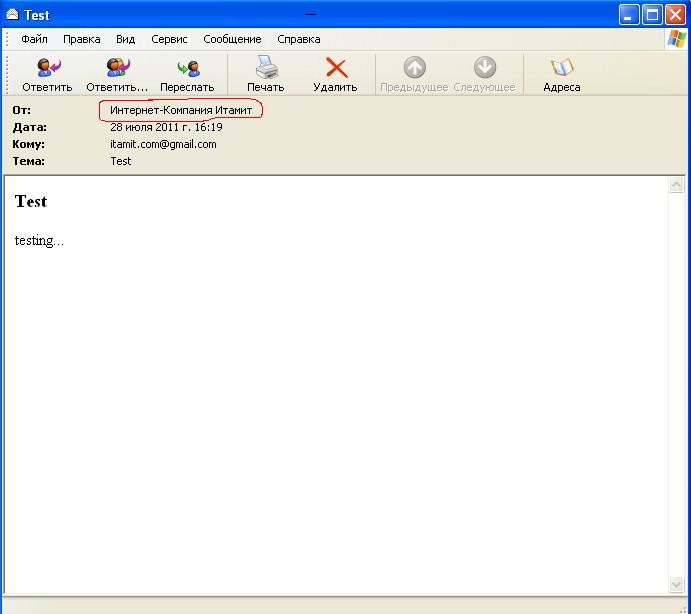Click the testing... body text
The width and height of the screenshot is (691, 614).
pyautogui.click(x=39, y=241)
